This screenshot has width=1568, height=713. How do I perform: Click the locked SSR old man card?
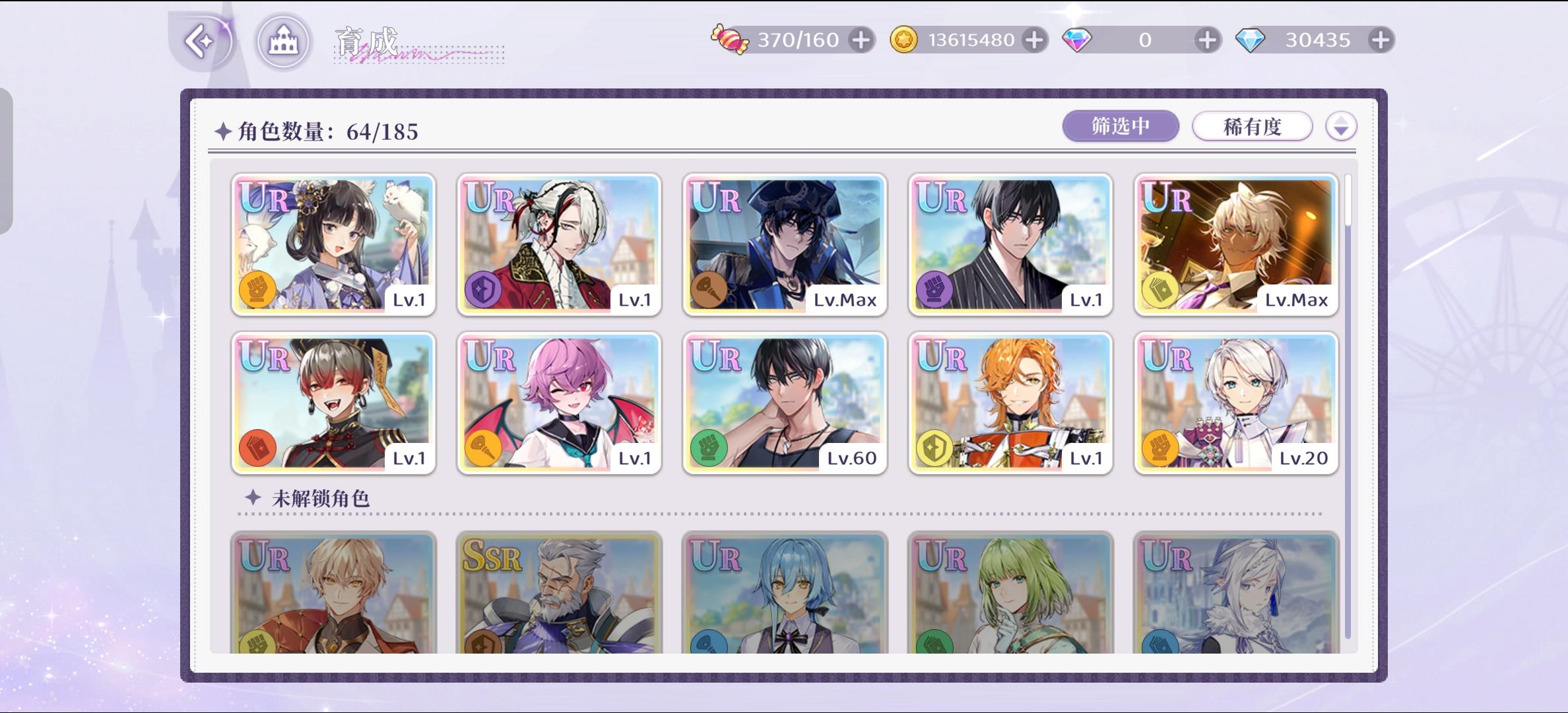tap(559, 593)
